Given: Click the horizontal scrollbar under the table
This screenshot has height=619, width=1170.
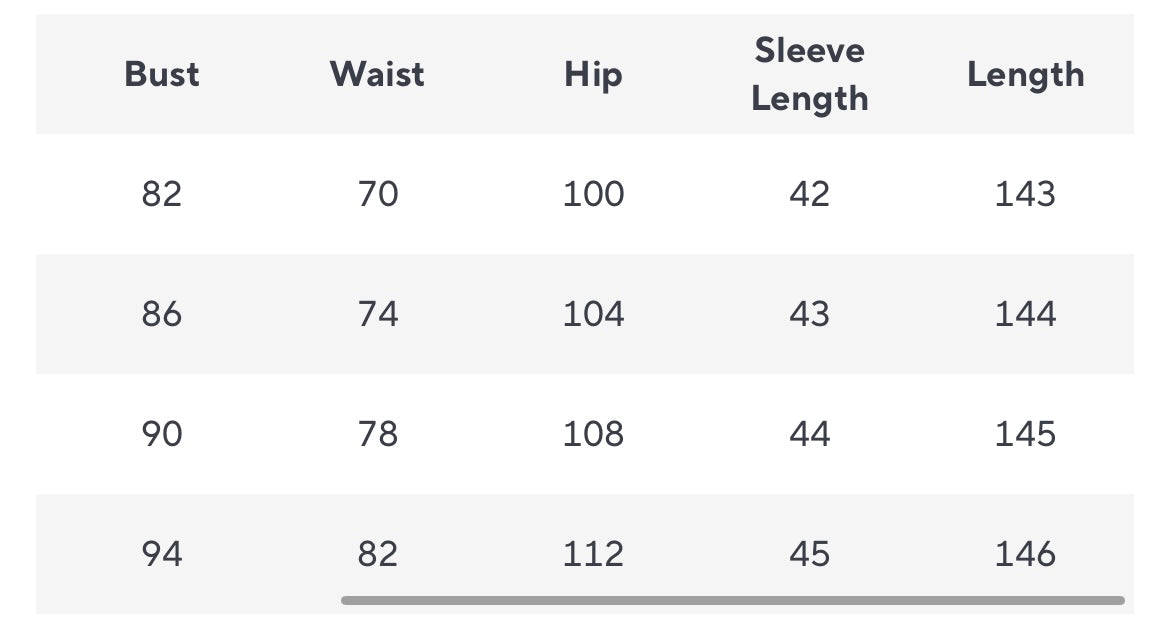Looking at the screenshot, I should (x=732, y=601).
